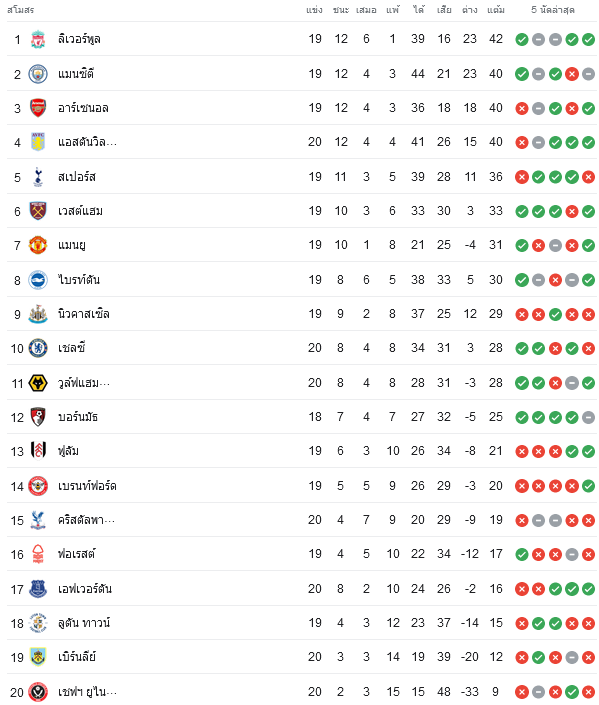The height and width of the screenshot is (705, 599).
Task: Click Liverpool's most recent win indicator
Action: [x=588, y=40]
